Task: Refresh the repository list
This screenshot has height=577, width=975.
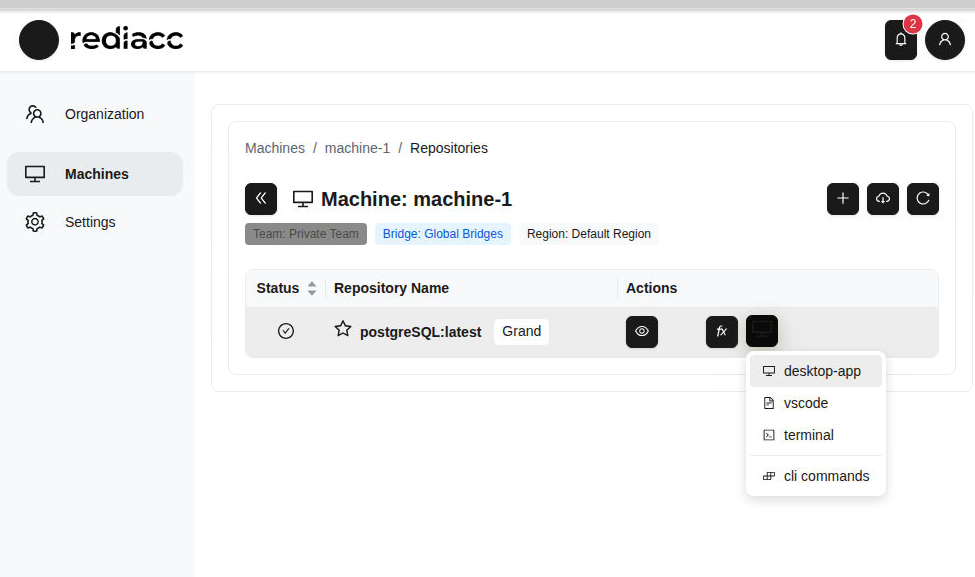Action: pos(922,199)
